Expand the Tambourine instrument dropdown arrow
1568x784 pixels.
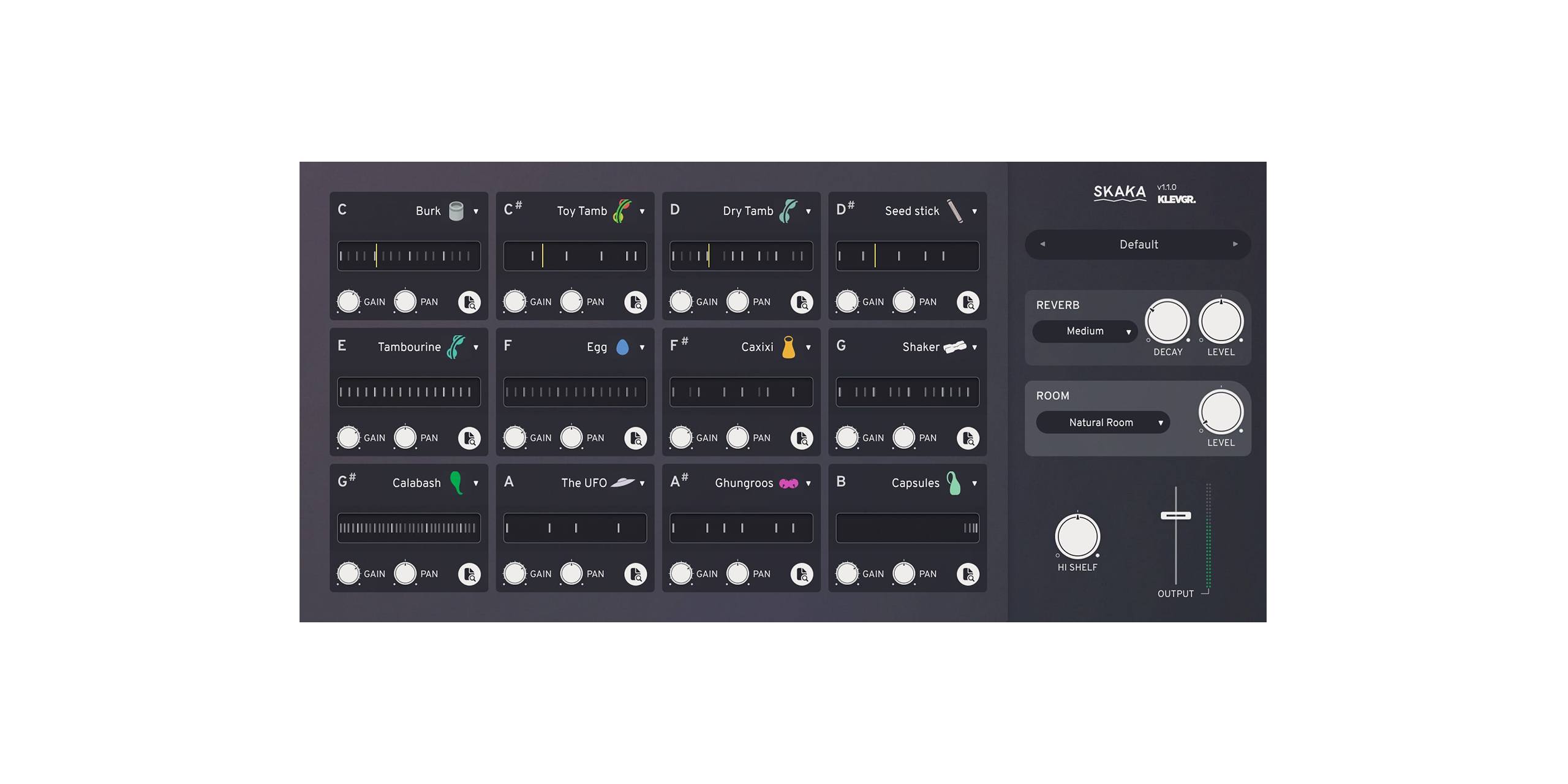click(476, 347)
